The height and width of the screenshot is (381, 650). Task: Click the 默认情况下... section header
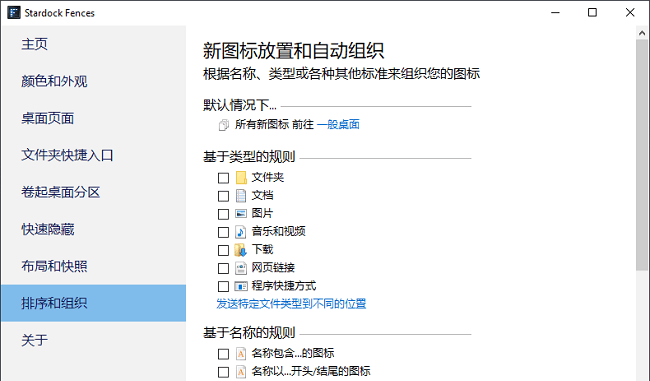click(240, 105)
